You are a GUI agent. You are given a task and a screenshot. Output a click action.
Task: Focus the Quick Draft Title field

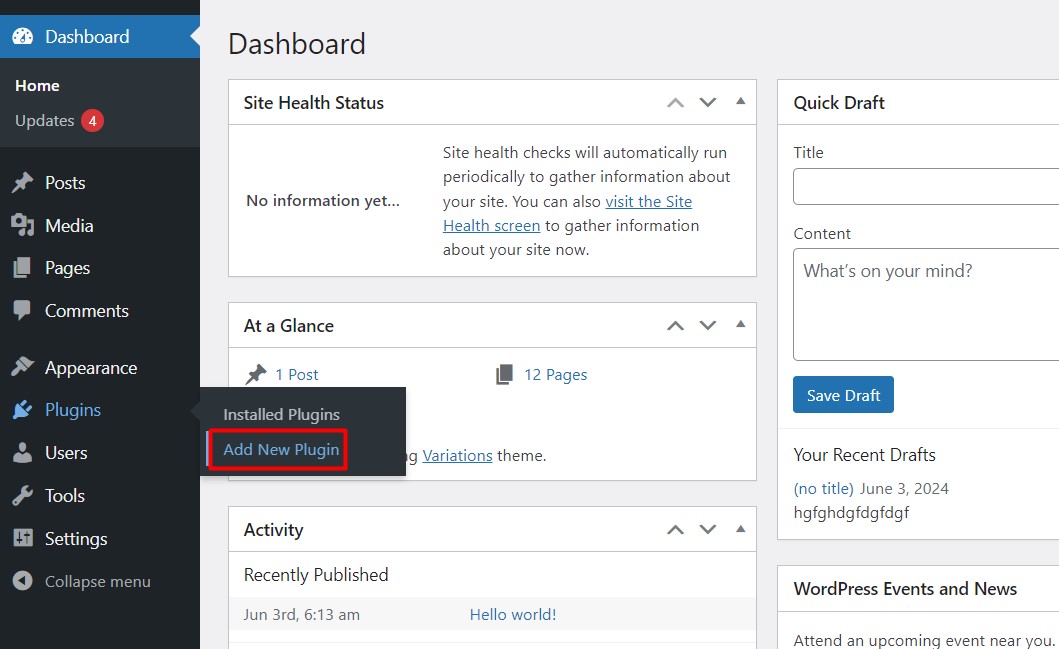[926, 186]
